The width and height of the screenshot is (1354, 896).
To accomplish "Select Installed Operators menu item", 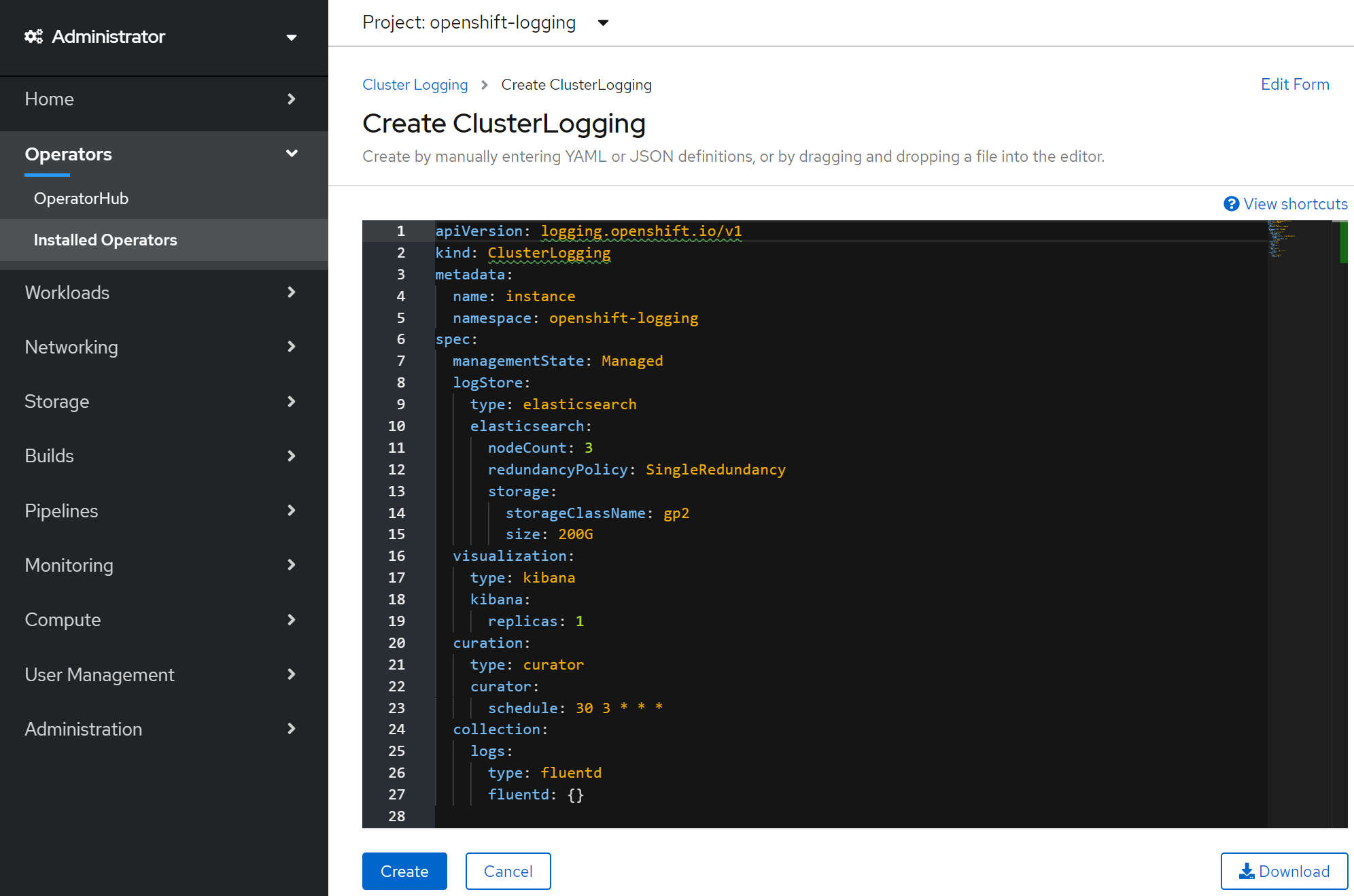I will [105, 240].
